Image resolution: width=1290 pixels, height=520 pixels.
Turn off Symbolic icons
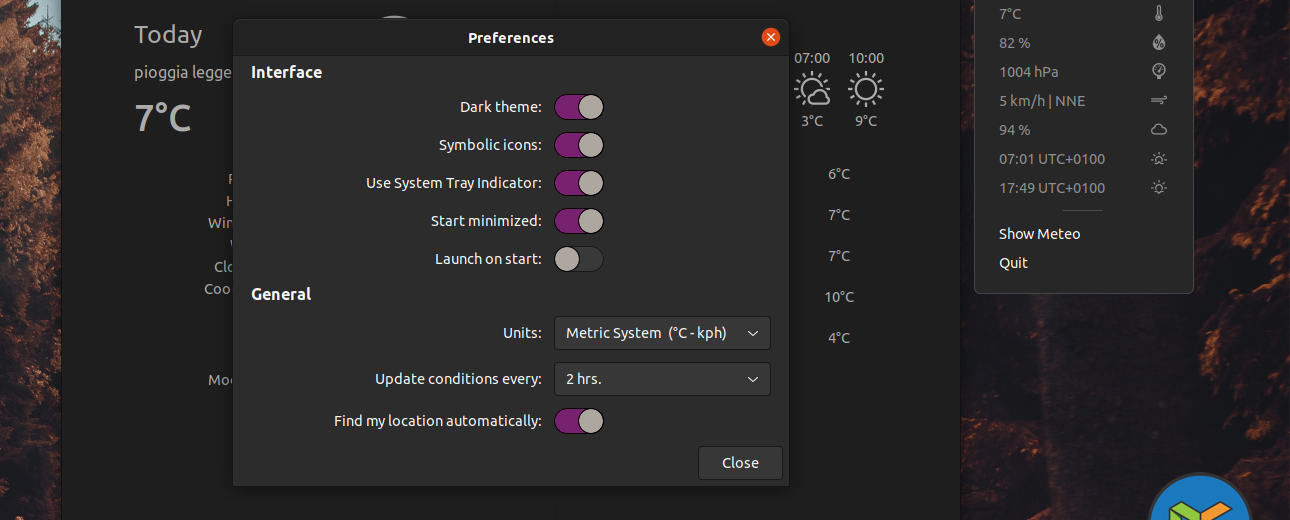(579, 145)
